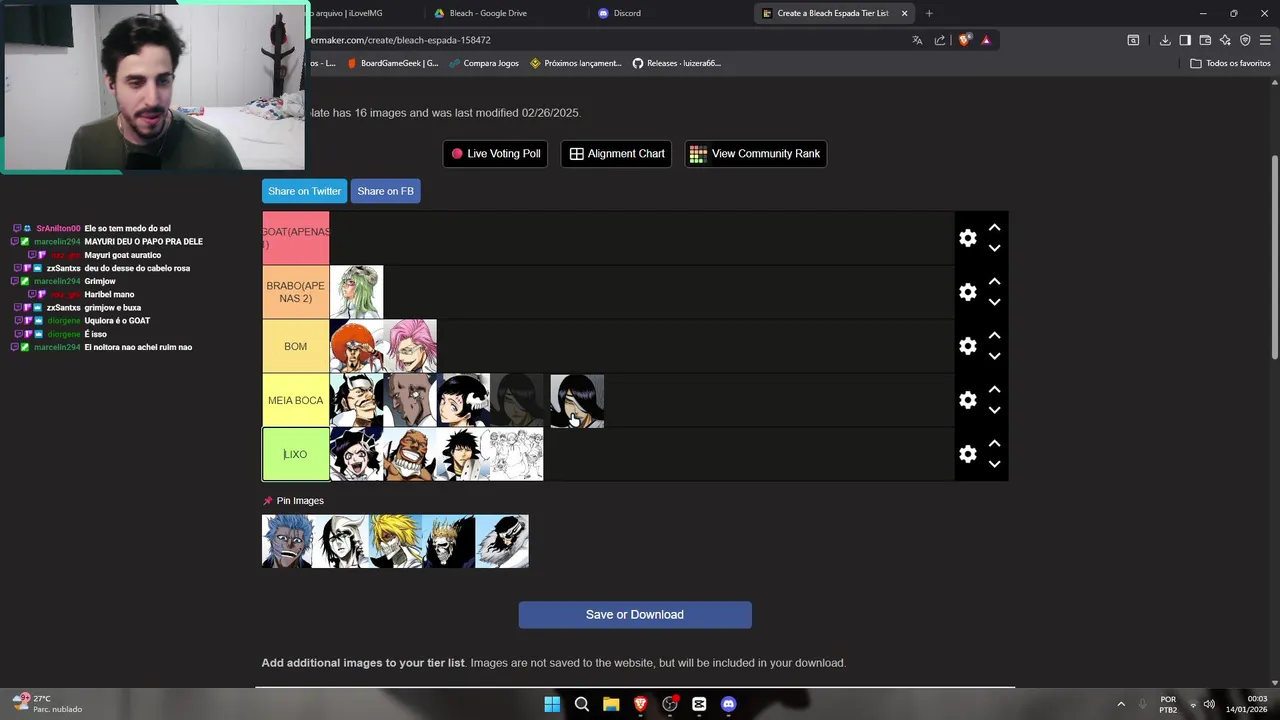Pick skull-faced character from image pool
Viewport: 1280px width, 720px height.
click(448, 541)
